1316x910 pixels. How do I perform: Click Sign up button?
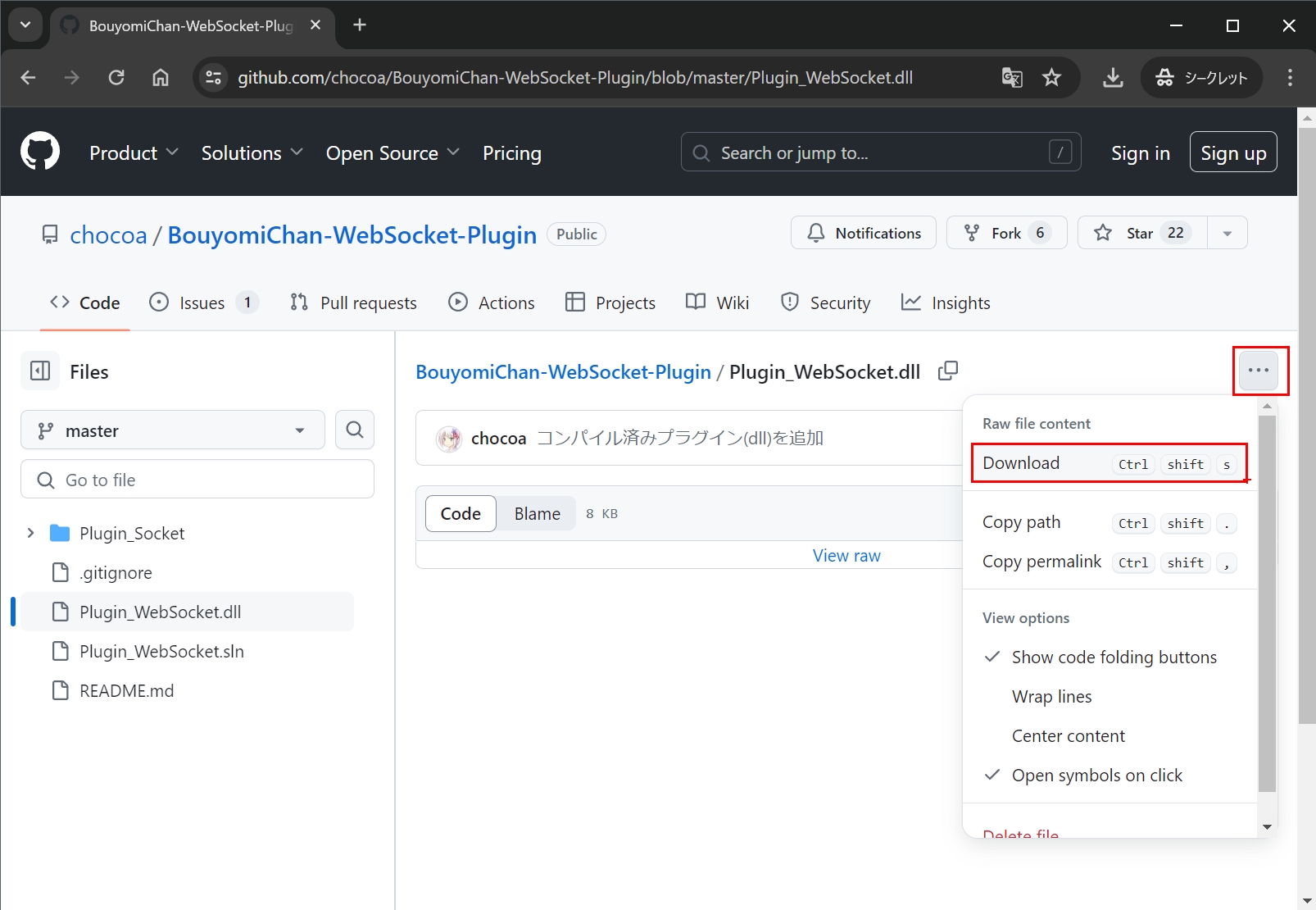click(x=1233, y=152)
